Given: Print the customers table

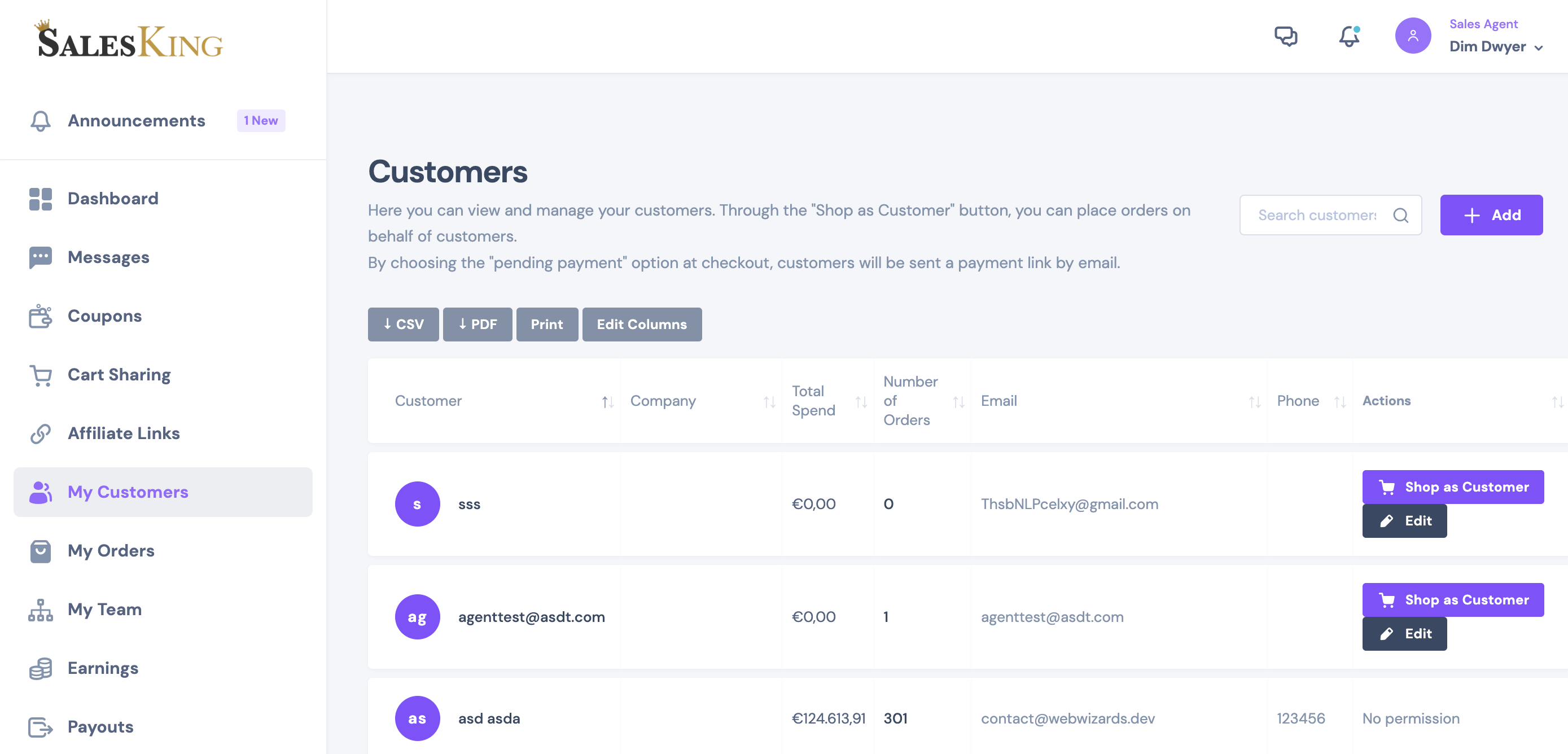Looking at the screenshot, I should [546, 325].
